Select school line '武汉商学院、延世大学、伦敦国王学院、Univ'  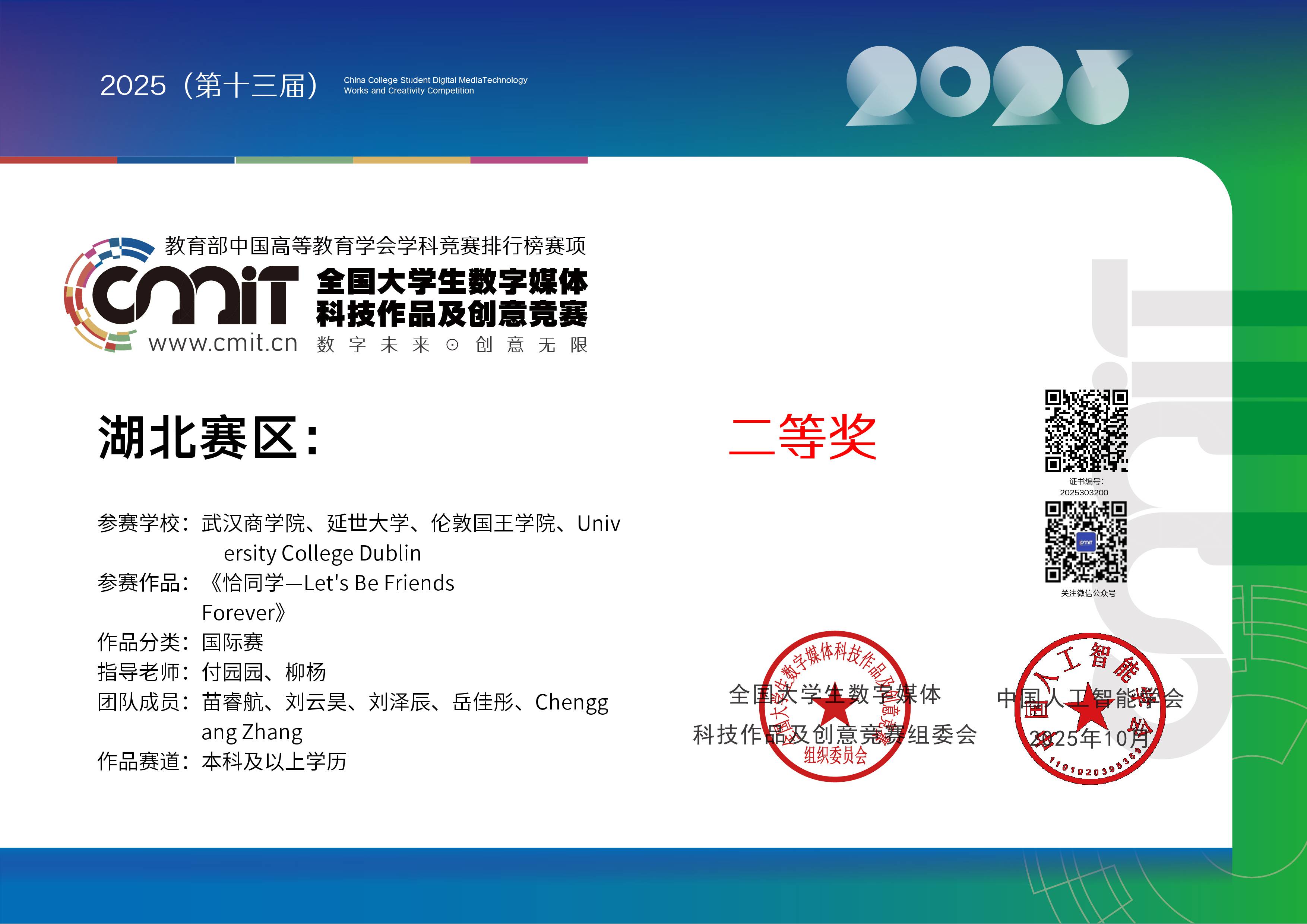coord(411,523)
